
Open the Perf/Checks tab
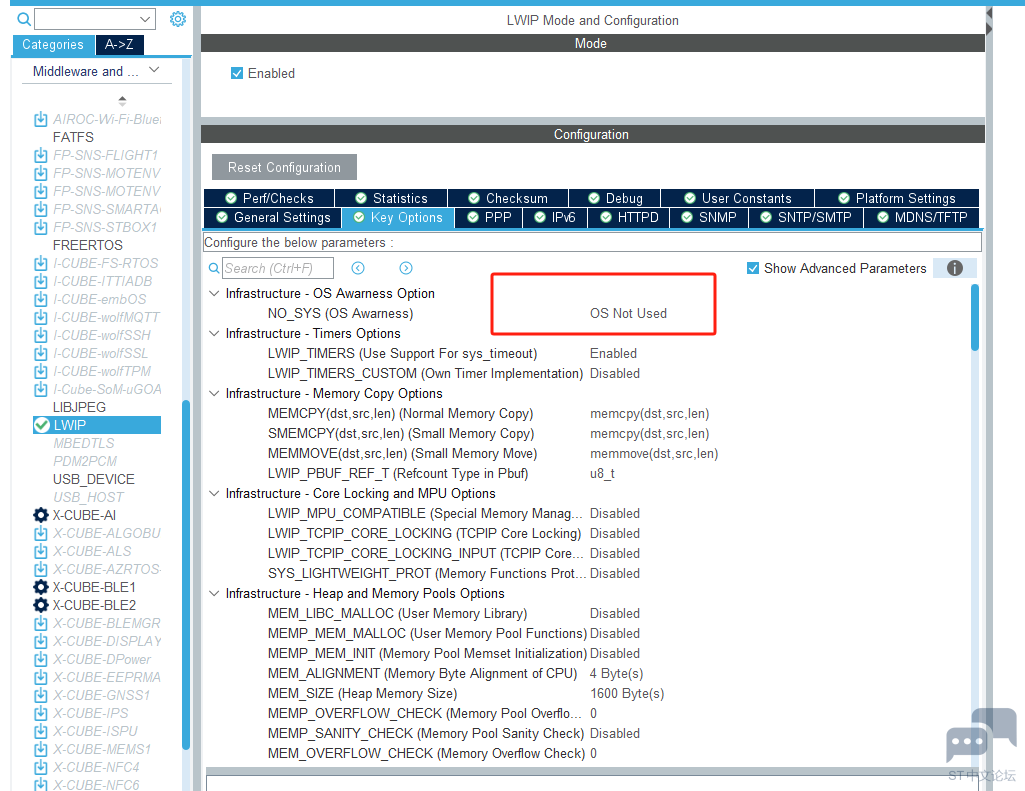pos(269,198)
